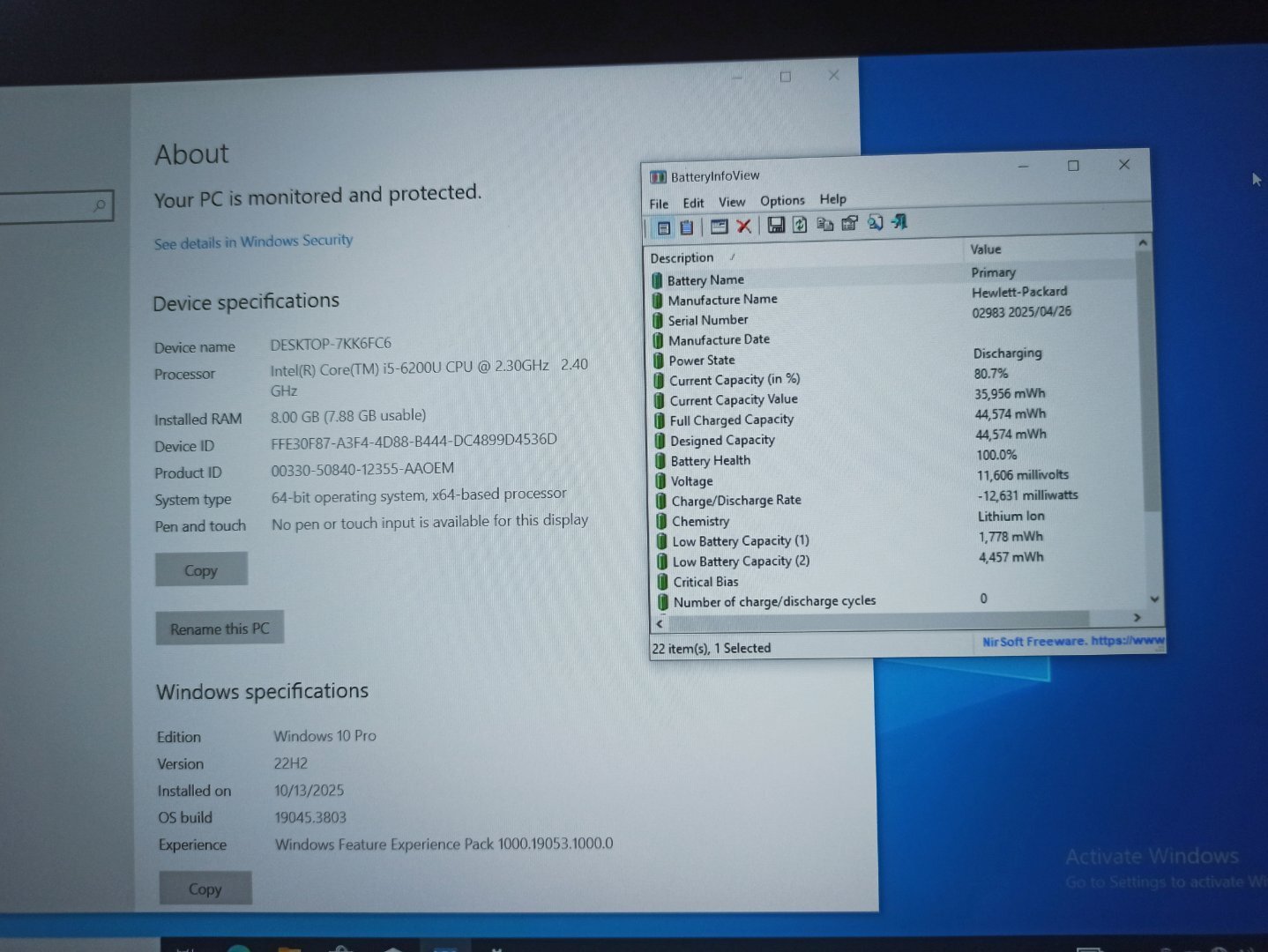Click the Save floppy disk toolbar icon
The height and width of the screenshot is (952, 1268).
pos(776,225)
